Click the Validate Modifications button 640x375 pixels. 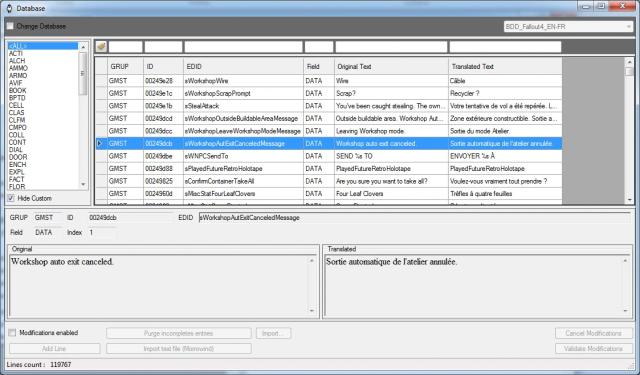(593, 349)
